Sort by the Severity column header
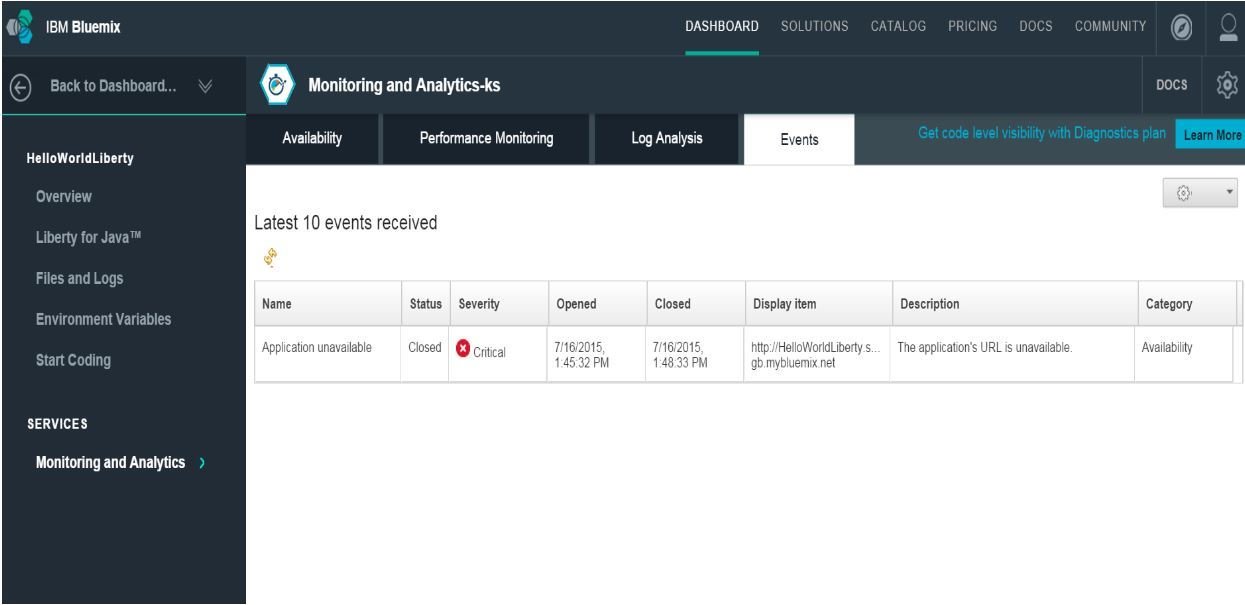 pyautogui.click(x=498, y=303)
